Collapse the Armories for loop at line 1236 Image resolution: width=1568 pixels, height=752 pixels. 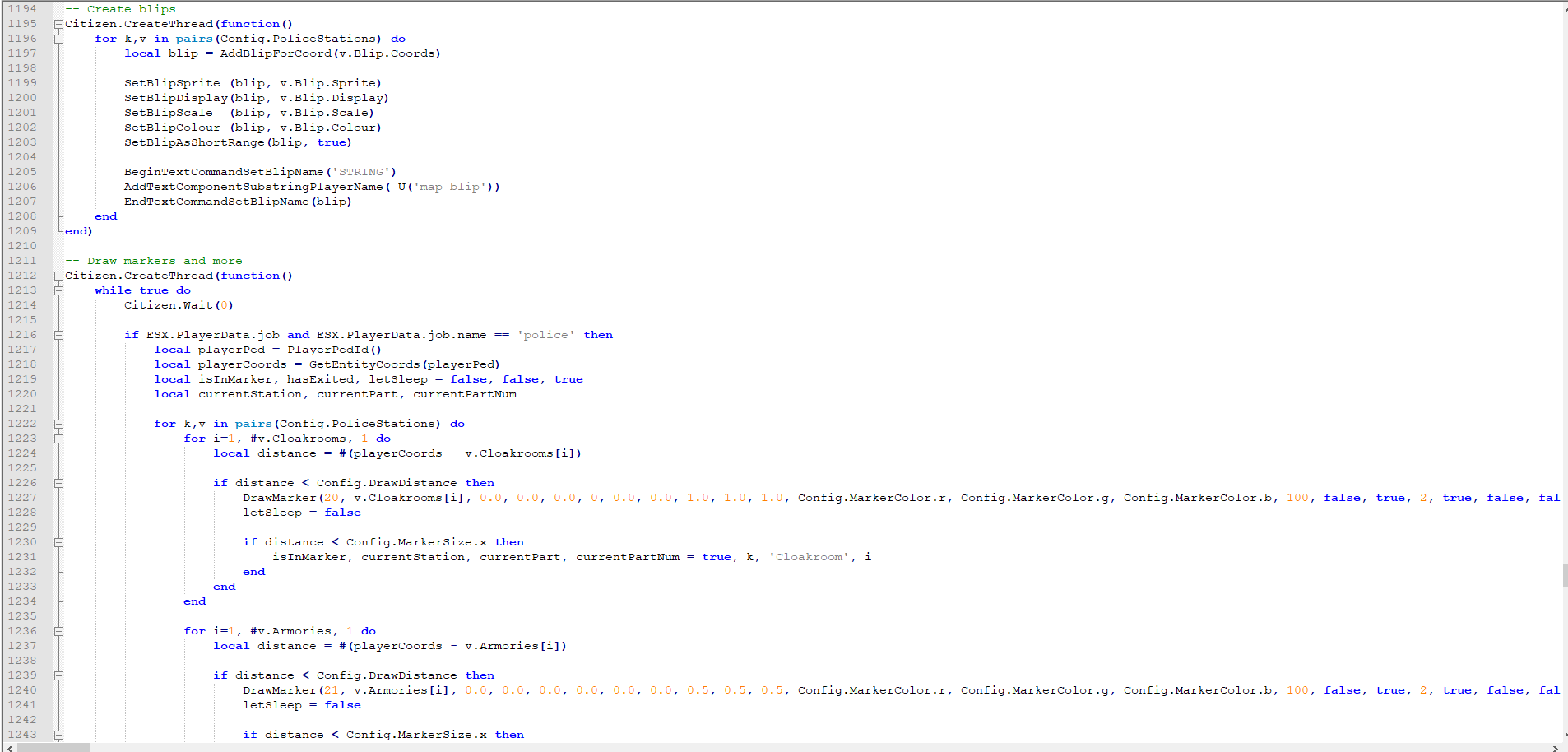58,630
